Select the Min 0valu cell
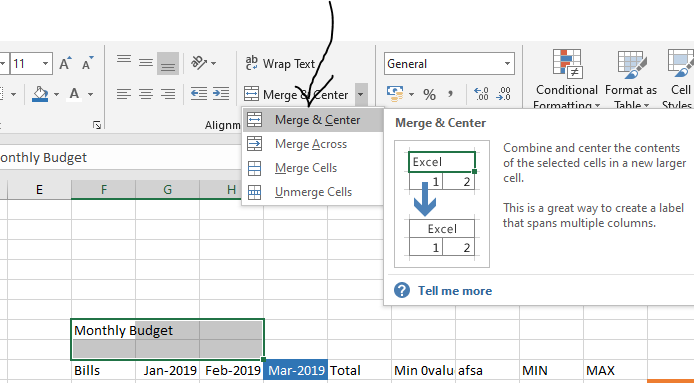Image resolution: width=694 pixels, height=383 pixels. point(424,371)
